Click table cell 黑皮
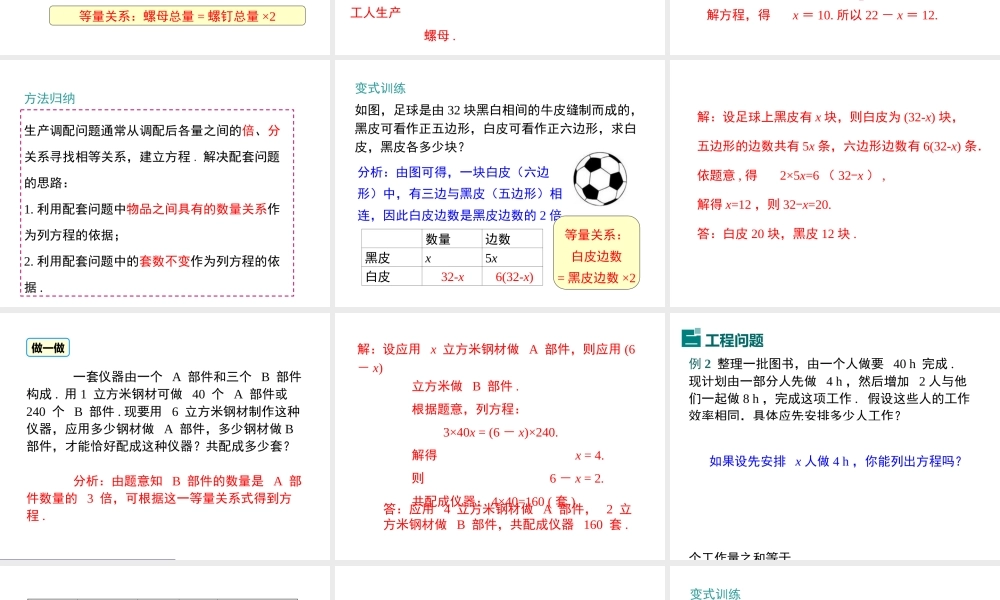 tap(391, 258)
